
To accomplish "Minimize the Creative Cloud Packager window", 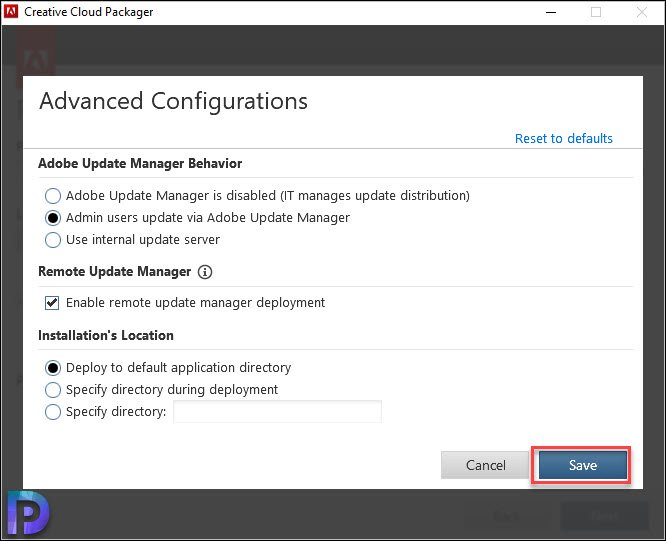I will click(x=551, y=12).
